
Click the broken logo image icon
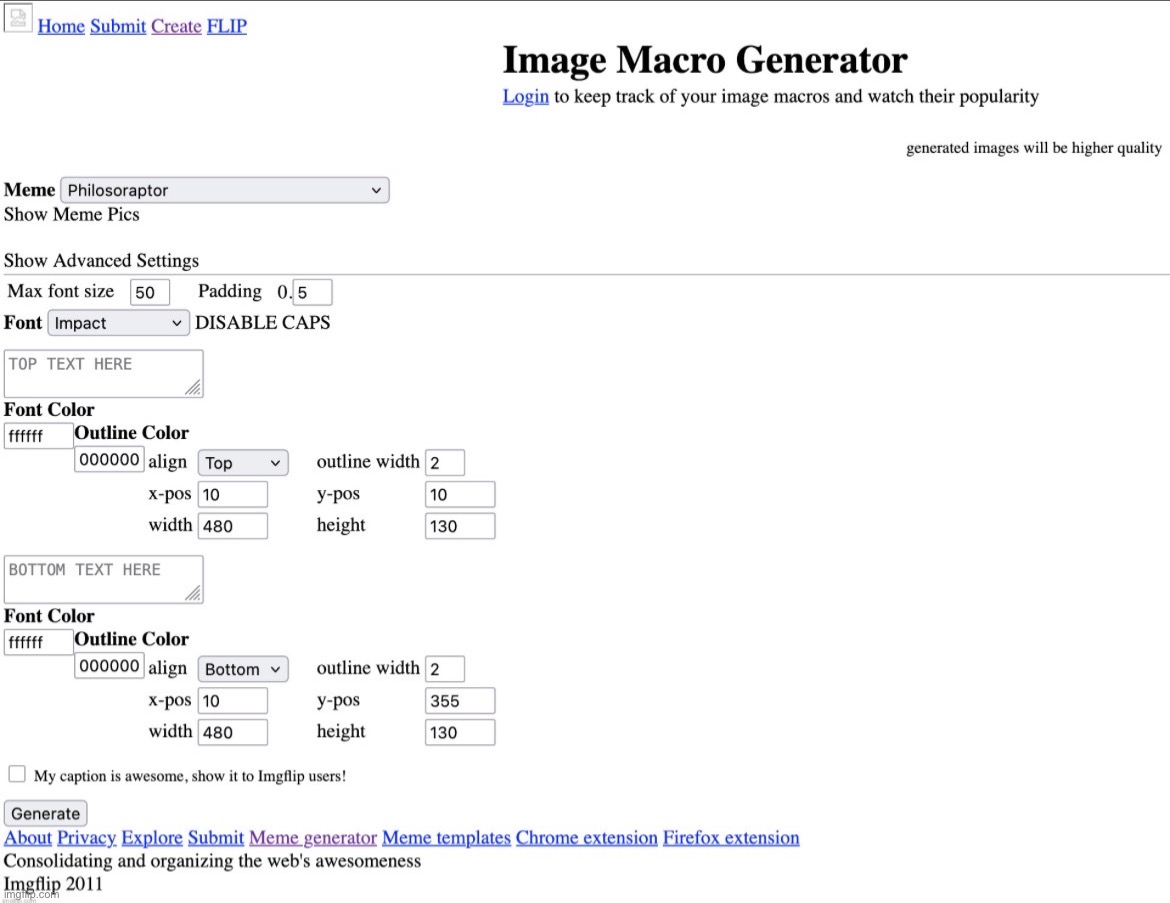18,18
